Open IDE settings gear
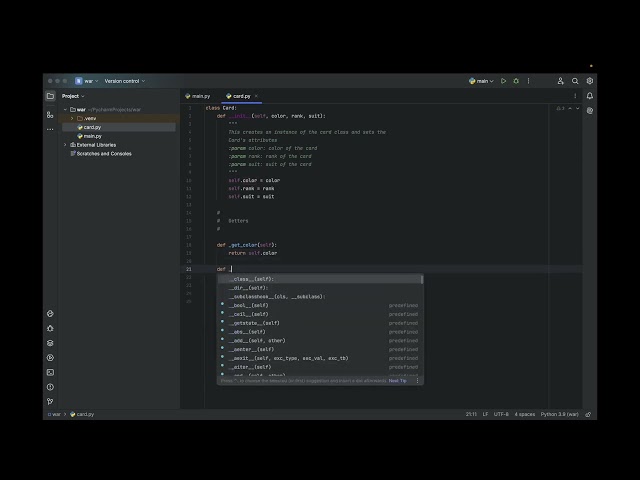Screen dimensions: 640x480 (590, 81)
